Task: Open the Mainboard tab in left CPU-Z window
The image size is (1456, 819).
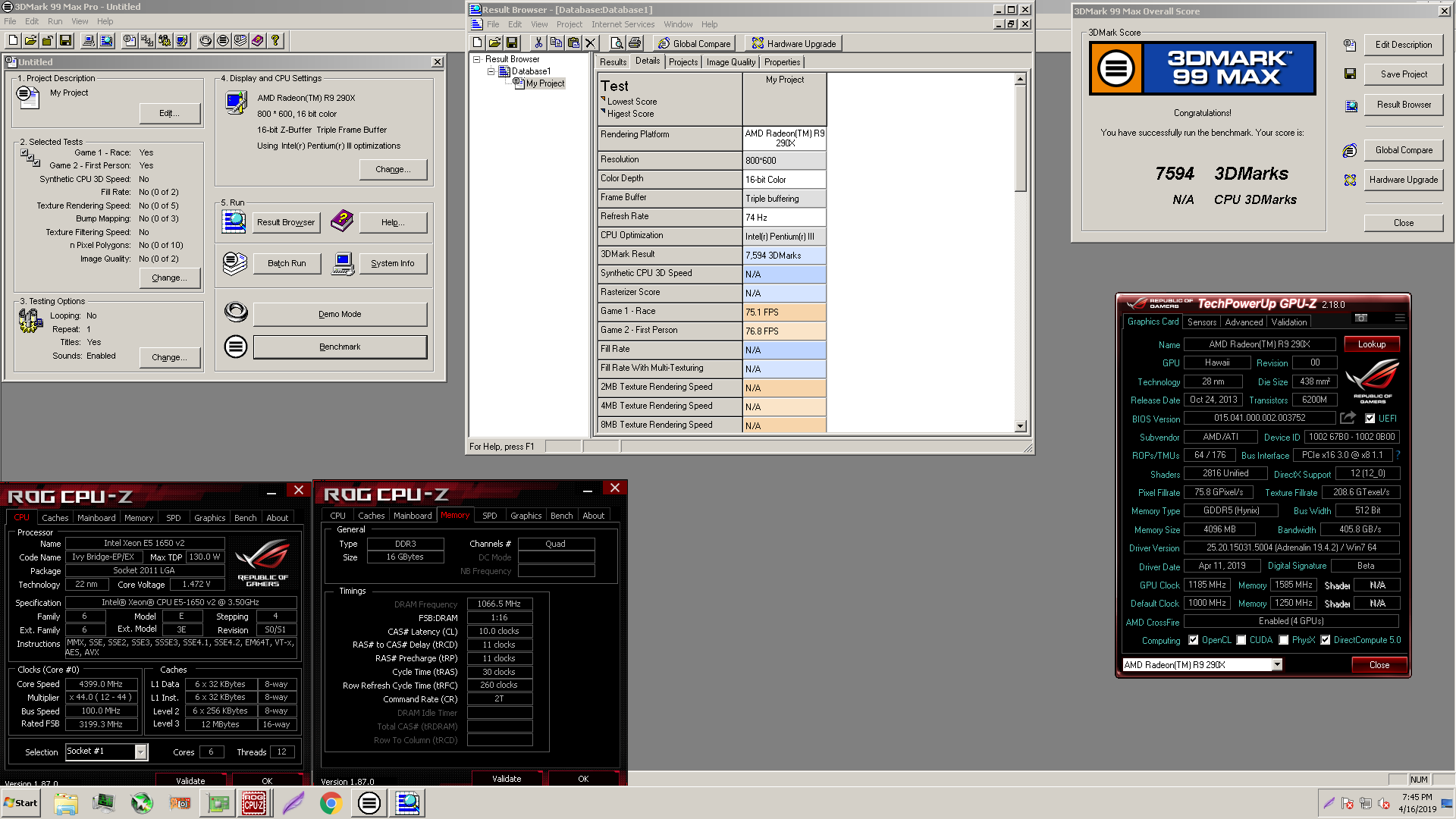Action: [x=96, y=518]
